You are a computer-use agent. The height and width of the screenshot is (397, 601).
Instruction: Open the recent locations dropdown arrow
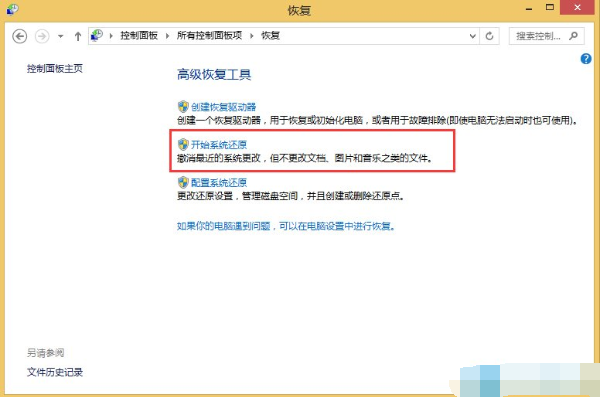point(60,37)
